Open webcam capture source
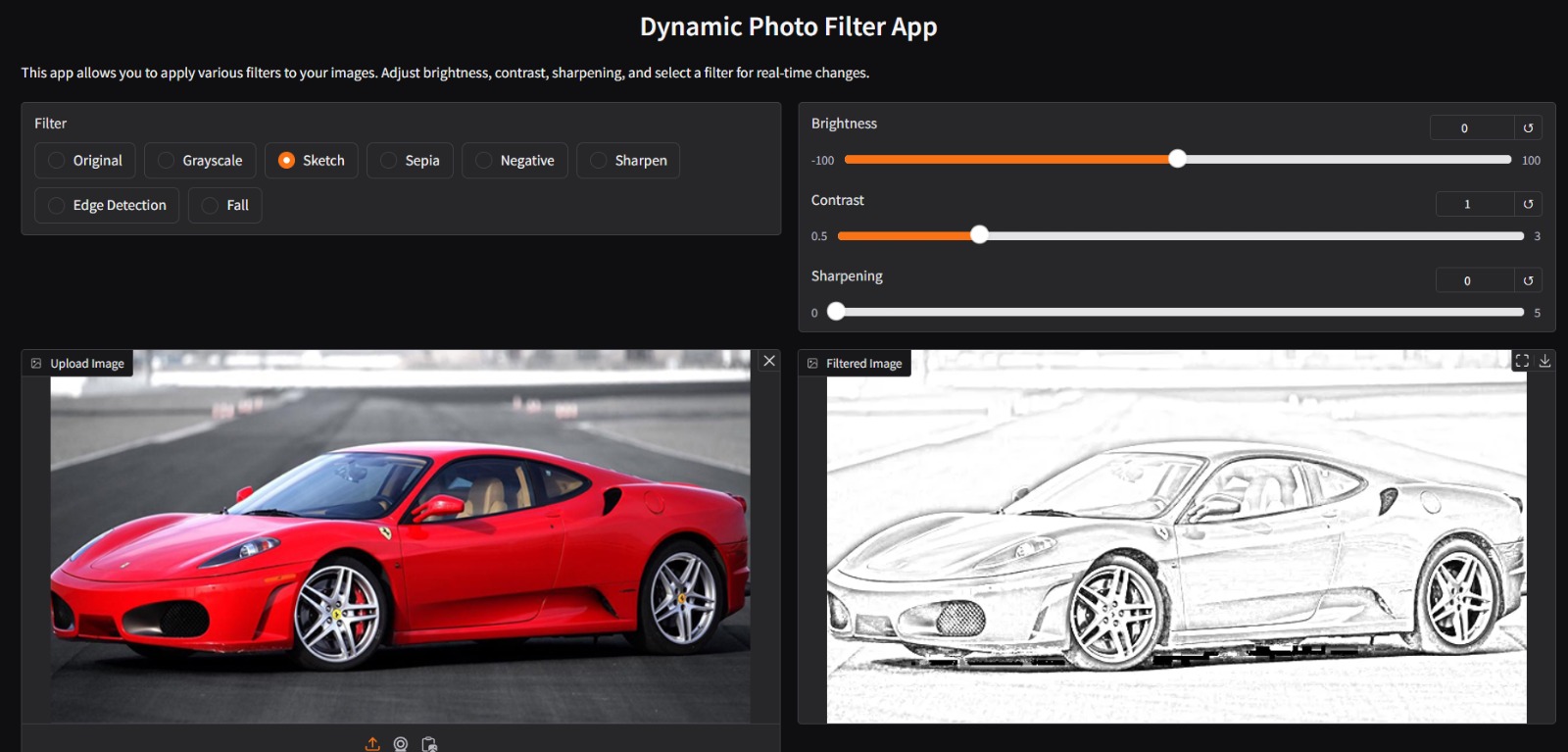The width and height of the screenshot is (1568, 752). pos(401,744)
